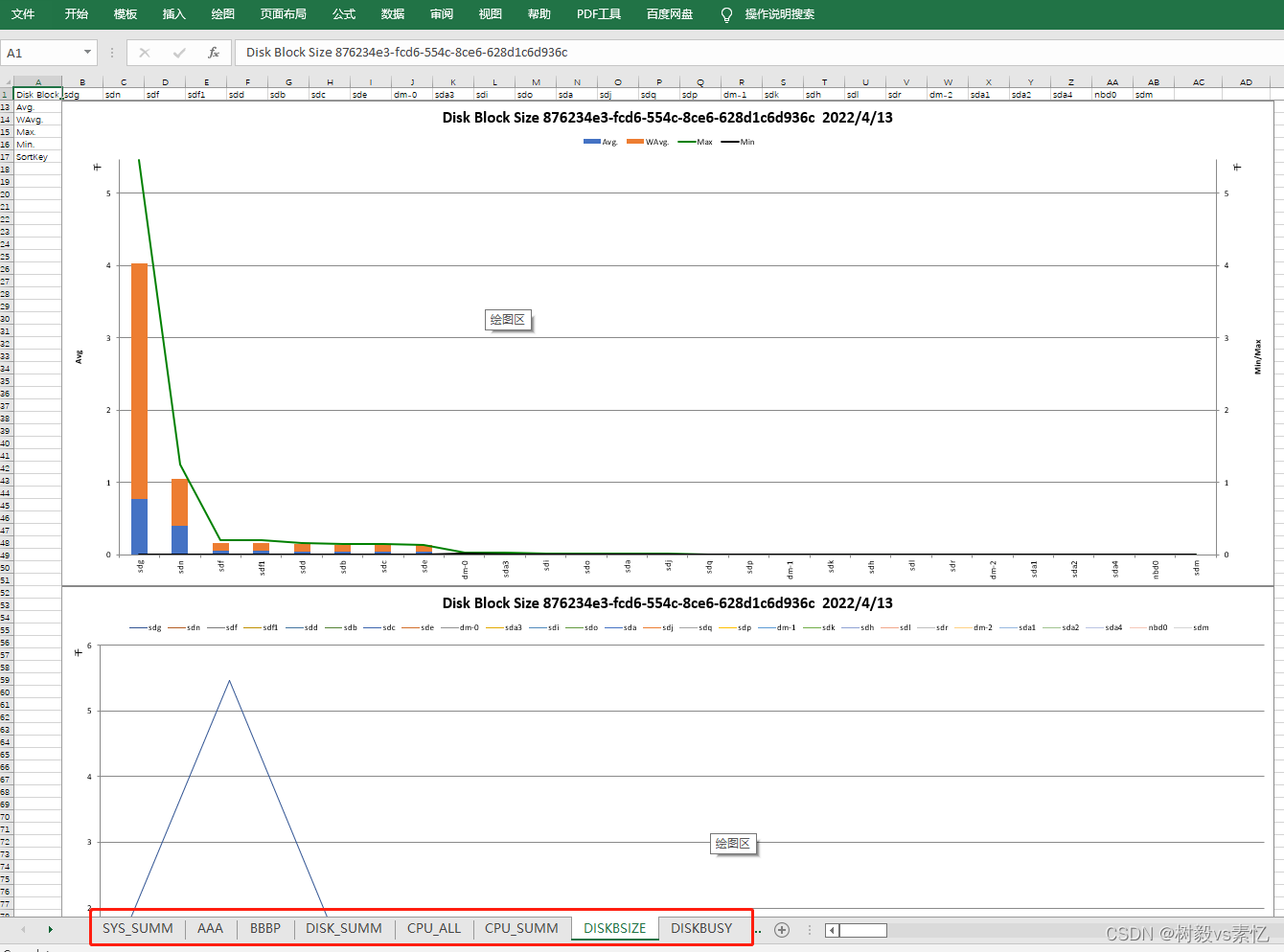Click the new sheet plus icon
This screenshot has height=952, width=1284.
pyautogui.click(x=782, y=929)
